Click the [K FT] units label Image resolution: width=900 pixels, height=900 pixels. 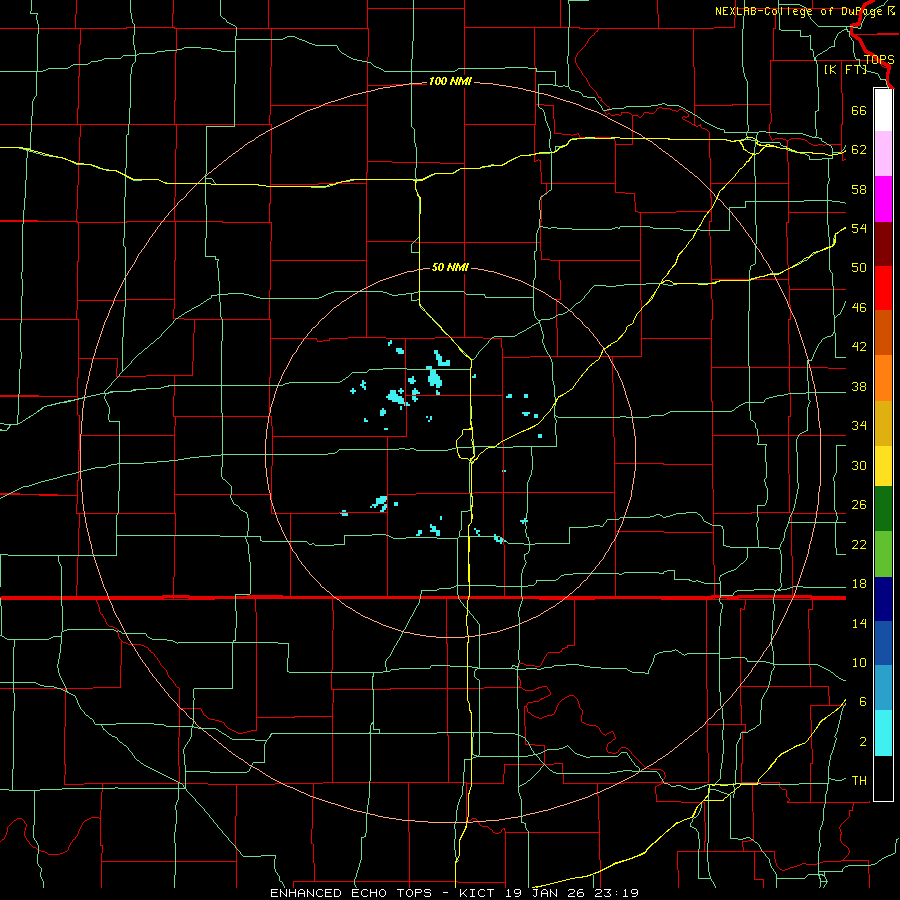[x=845, y=70]
